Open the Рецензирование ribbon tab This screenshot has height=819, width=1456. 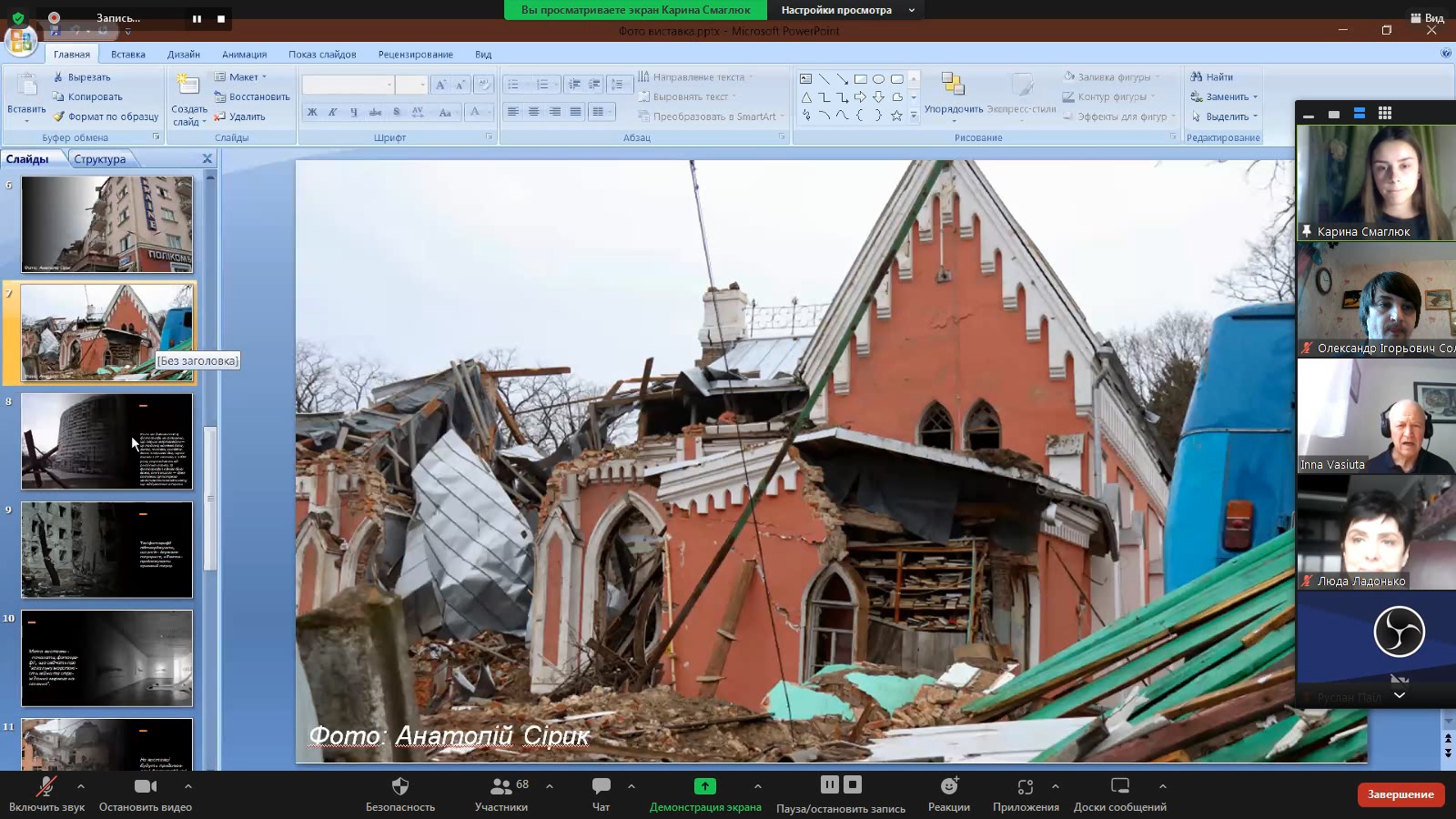coord(416,54)
